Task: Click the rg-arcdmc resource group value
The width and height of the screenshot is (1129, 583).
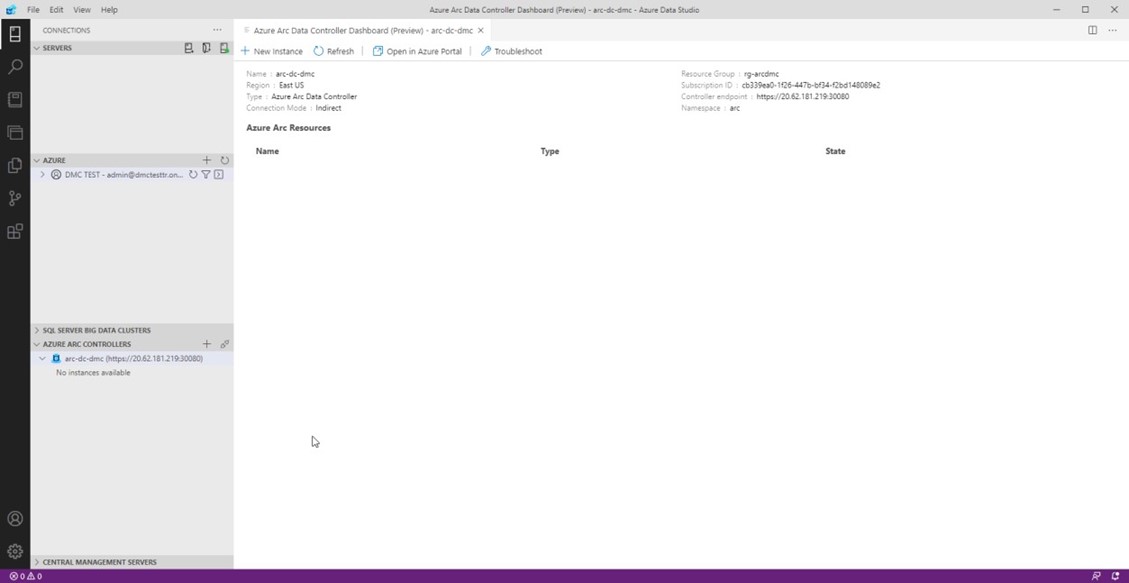Action: pos(761,74)
